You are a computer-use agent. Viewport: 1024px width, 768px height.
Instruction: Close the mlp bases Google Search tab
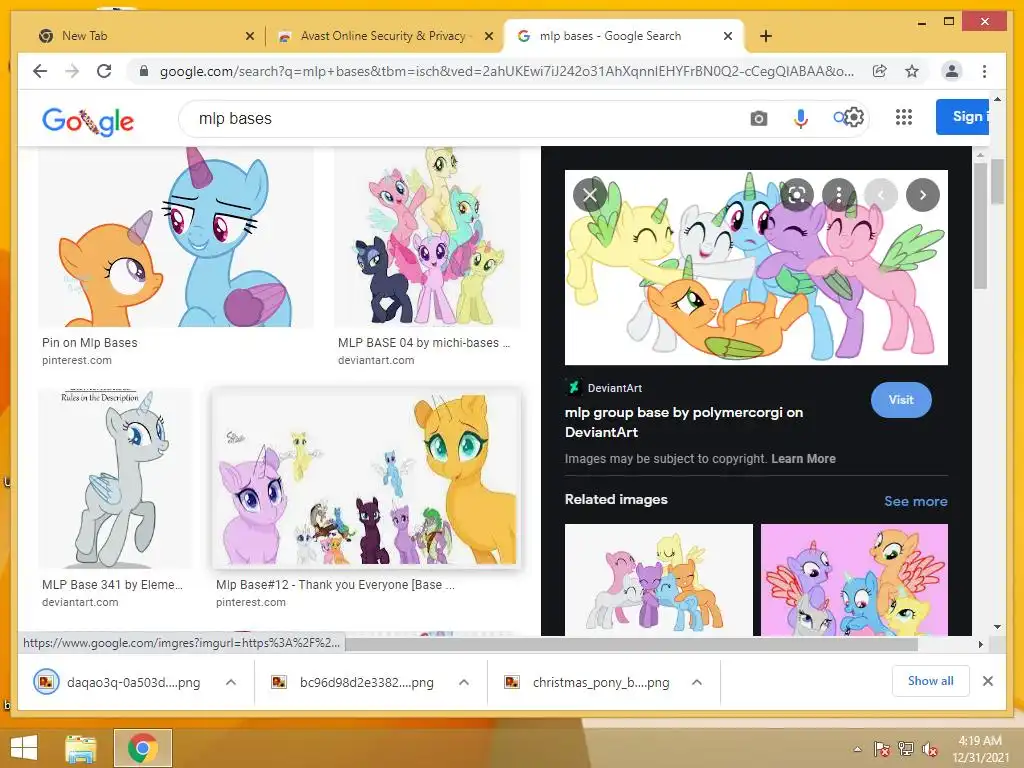(x=728, y=37)
